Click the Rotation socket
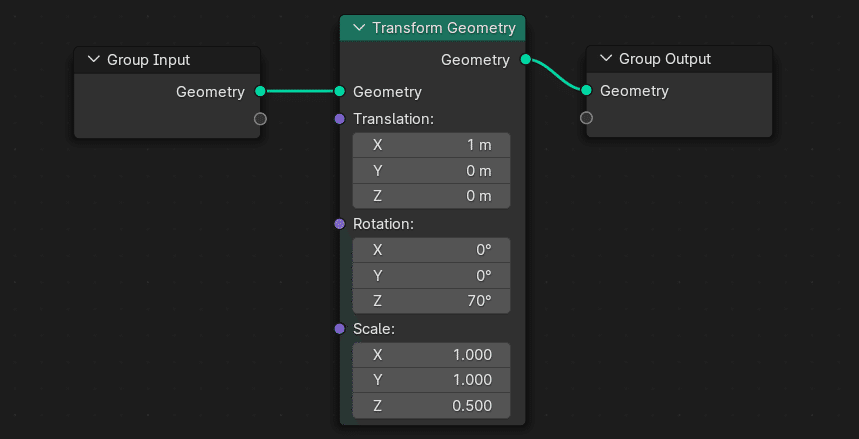 pyautogui.click(x=340, y=224)
